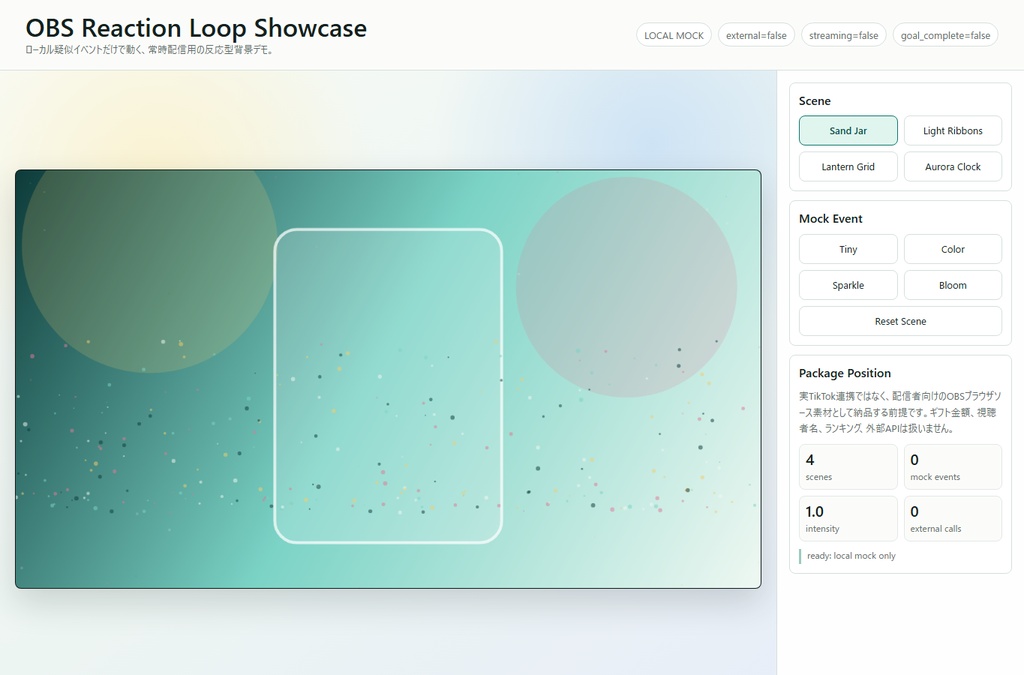Click the LOCAL MOCK status pill
This screenshot has height=675, width=1024.
pos(674,35)
